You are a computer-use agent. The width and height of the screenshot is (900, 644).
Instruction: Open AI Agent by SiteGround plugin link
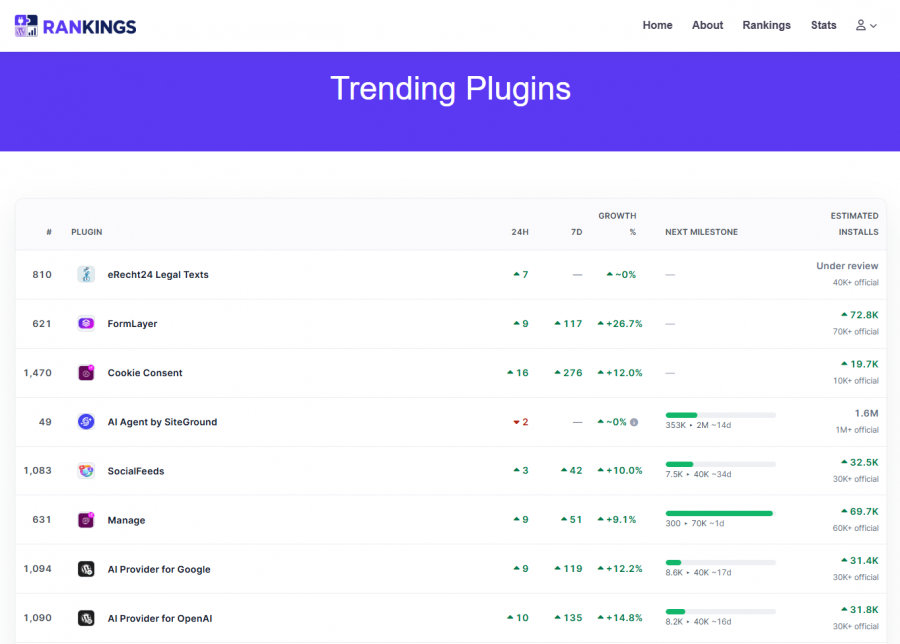(162, 422)
